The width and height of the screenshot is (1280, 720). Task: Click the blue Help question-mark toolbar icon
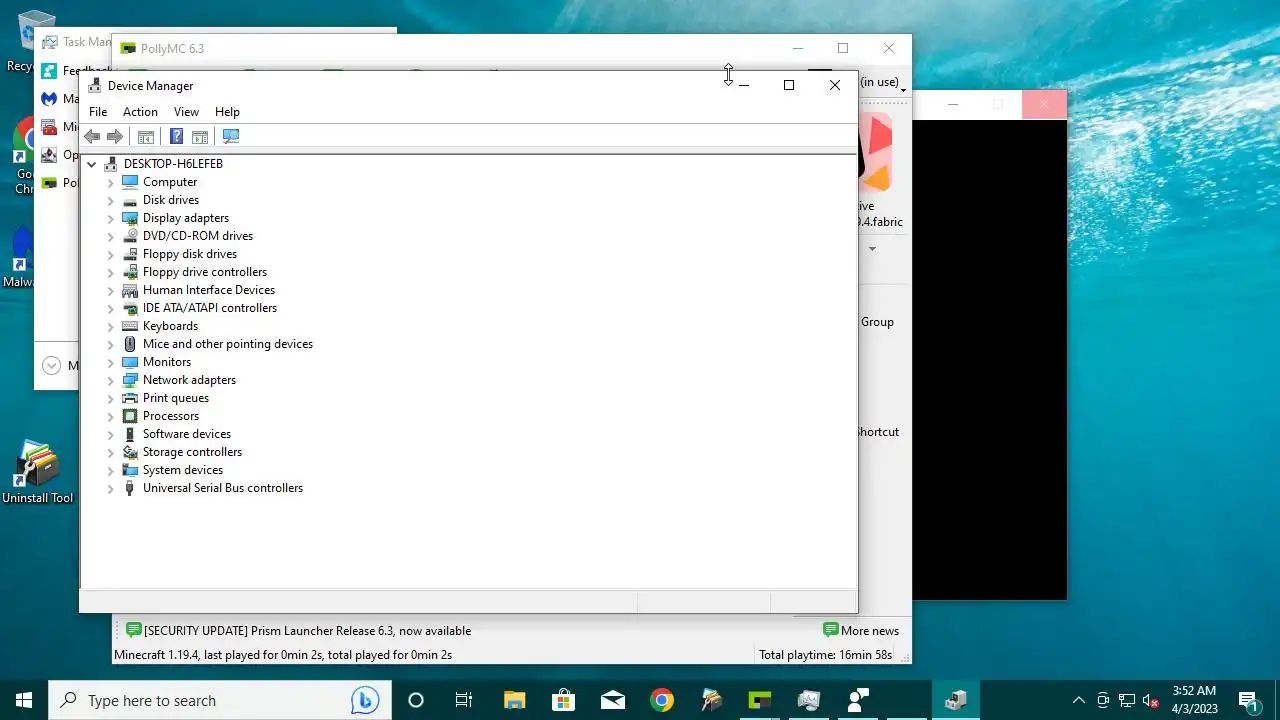coord(176,136)
